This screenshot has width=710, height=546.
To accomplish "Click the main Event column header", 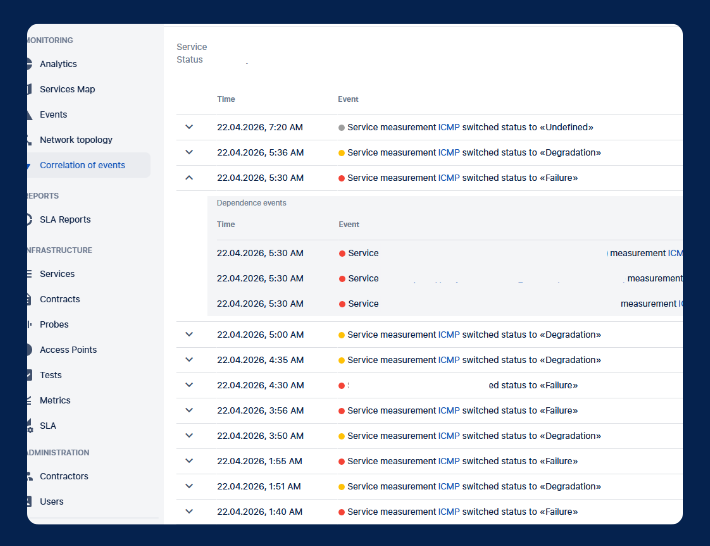I will [x=348, y=99].
